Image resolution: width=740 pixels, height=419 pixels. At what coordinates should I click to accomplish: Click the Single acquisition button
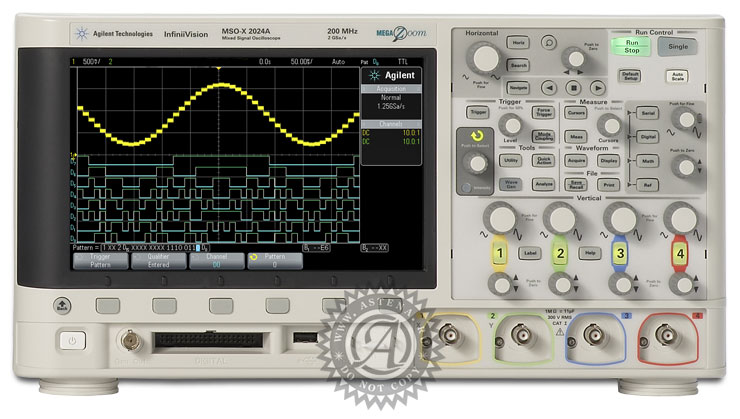pos(678,46)
